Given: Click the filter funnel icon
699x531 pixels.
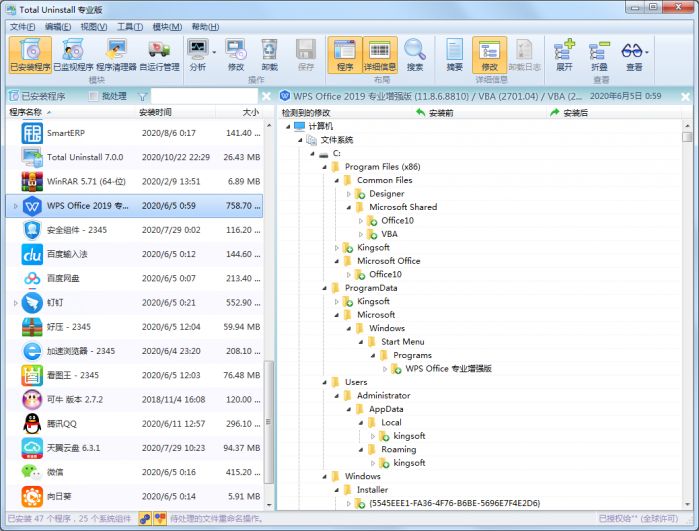Looking at the screenshot, I should (x=142, y=96).
